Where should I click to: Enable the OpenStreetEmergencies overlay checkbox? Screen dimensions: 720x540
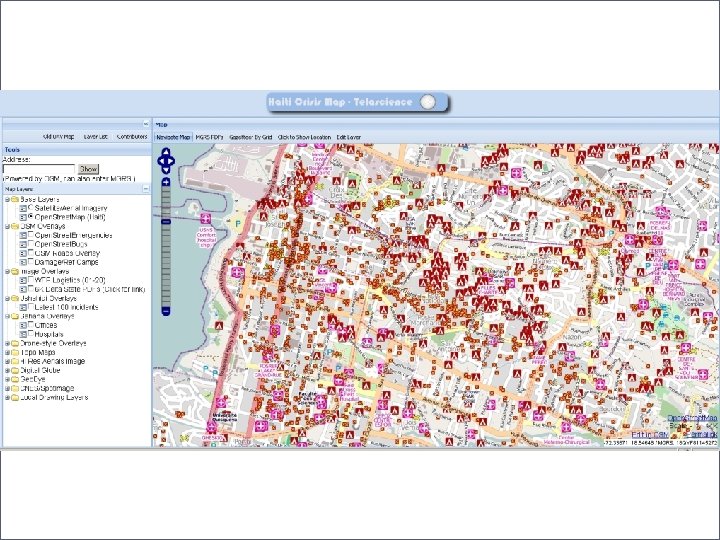pyautogui.click(x=31, y=234)
